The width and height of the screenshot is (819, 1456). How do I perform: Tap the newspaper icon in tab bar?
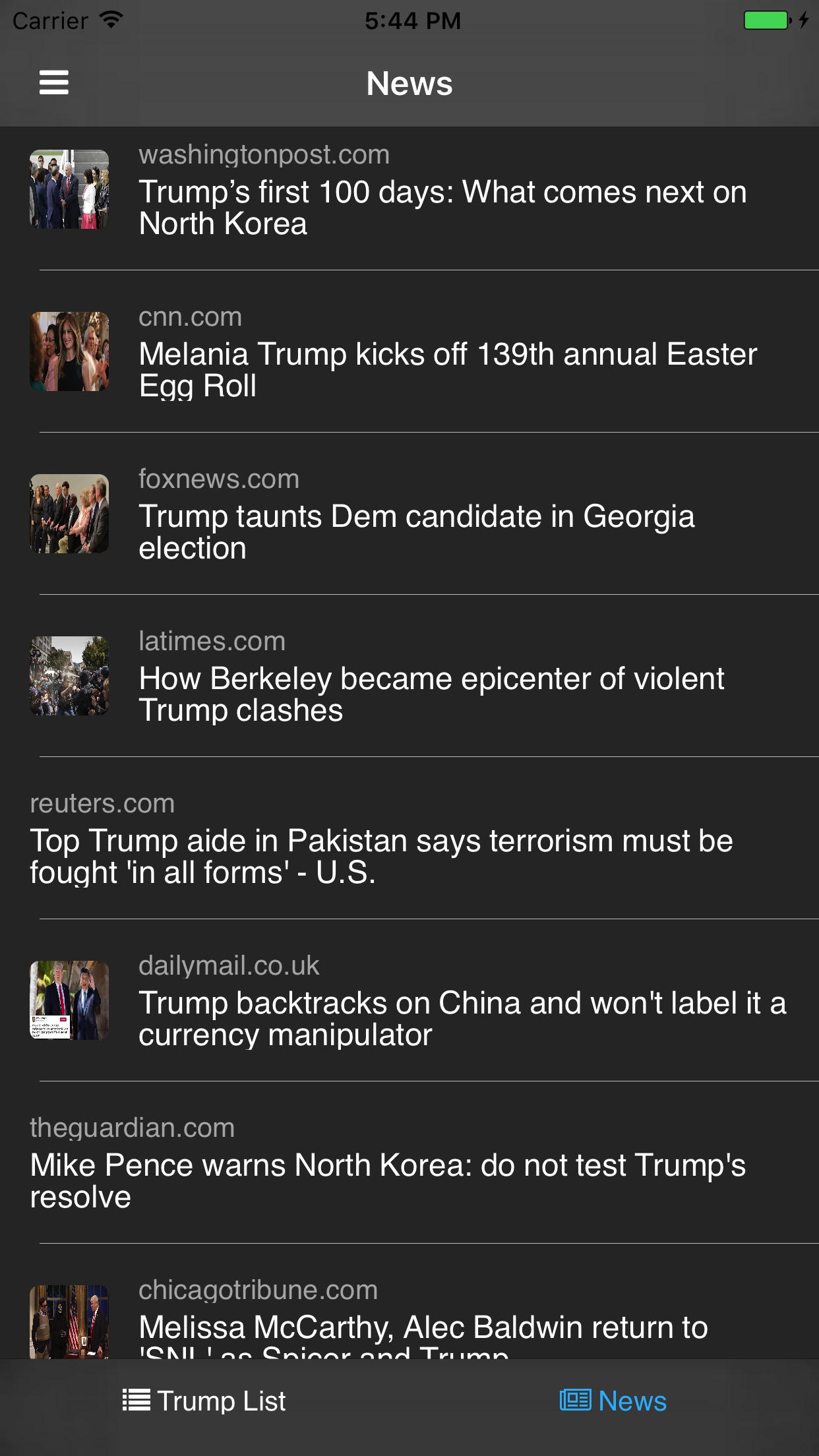[x=575, y=1399]
